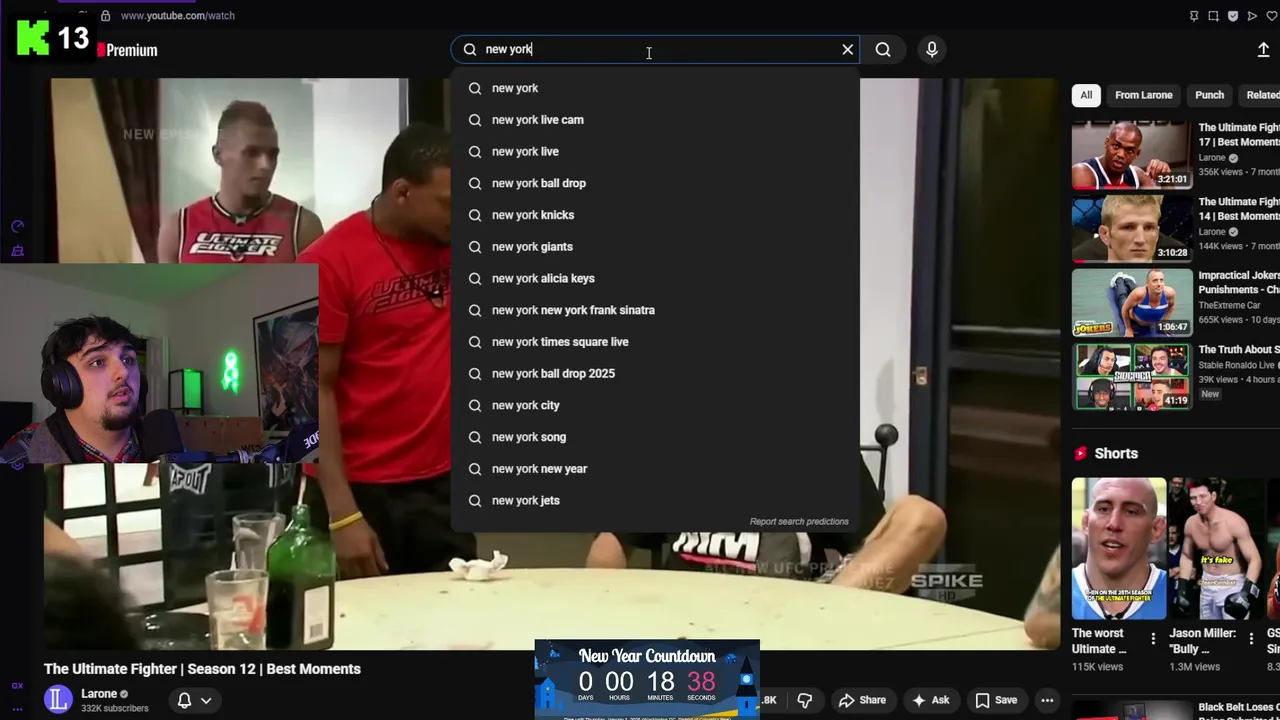Click the '332K subscribers' text

115,708
